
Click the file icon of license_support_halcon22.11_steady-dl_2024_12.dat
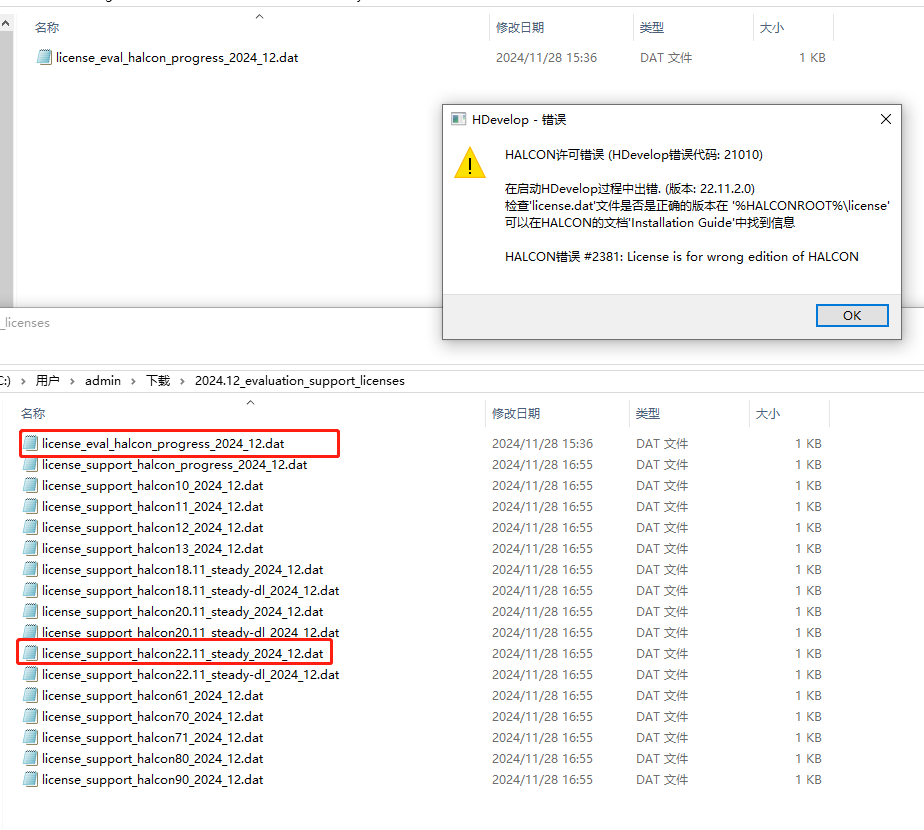(31, 674)
